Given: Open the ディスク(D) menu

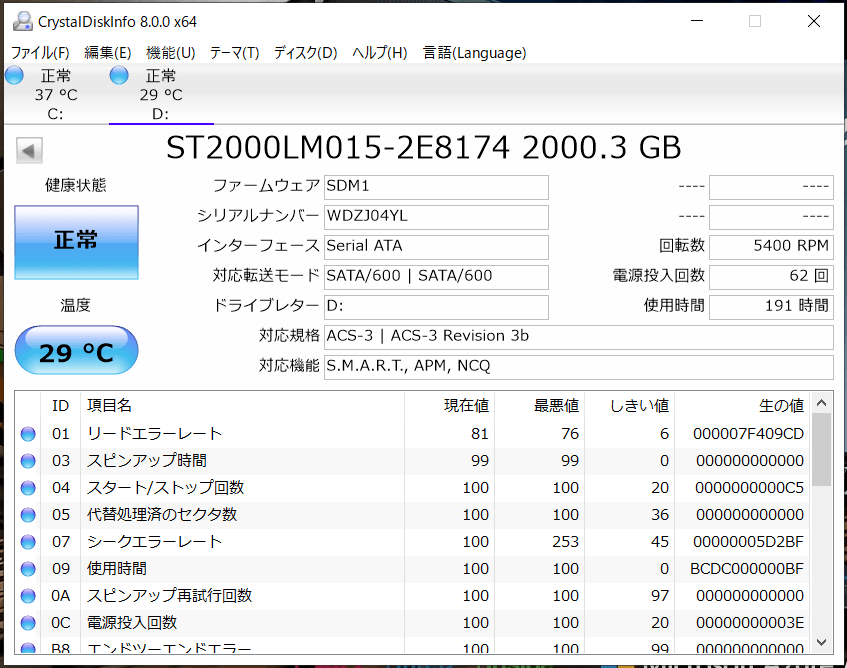Looking at the screenshot, I should click(306, 53).
